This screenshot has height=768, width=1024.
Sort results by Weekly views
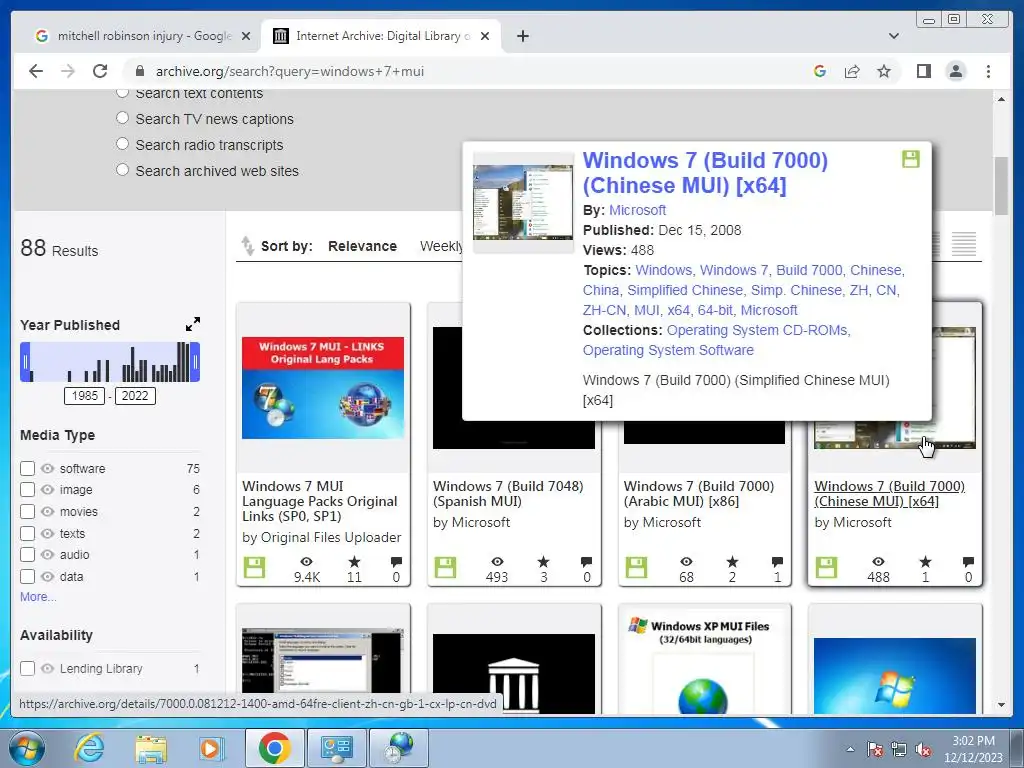coord(441,246)
